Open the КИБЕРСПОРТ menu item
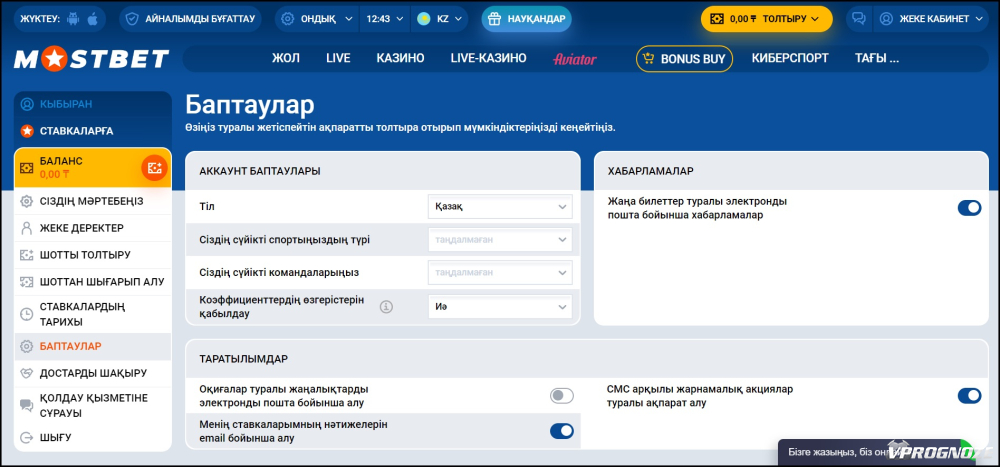1000x467 pixels. pyautogui.click(x=790, y=59)
